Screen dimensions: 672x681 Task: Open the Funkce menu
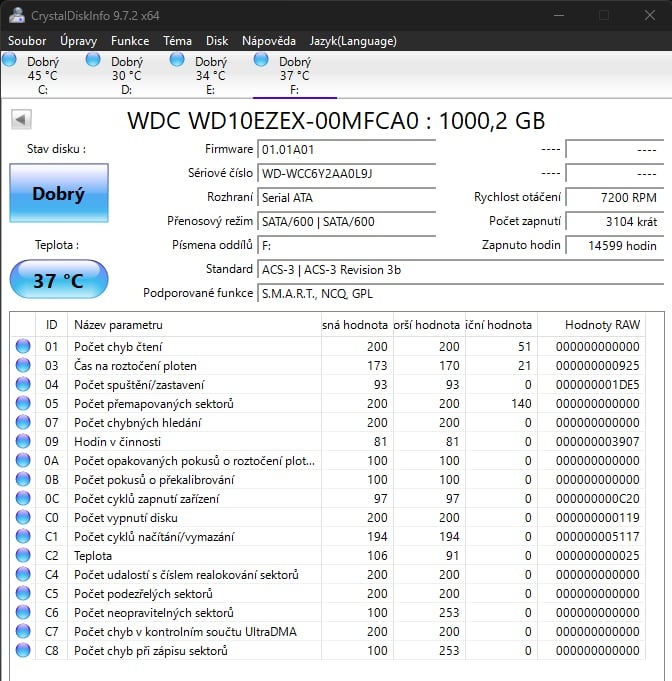pyautogui.click(x=130, y=41)
